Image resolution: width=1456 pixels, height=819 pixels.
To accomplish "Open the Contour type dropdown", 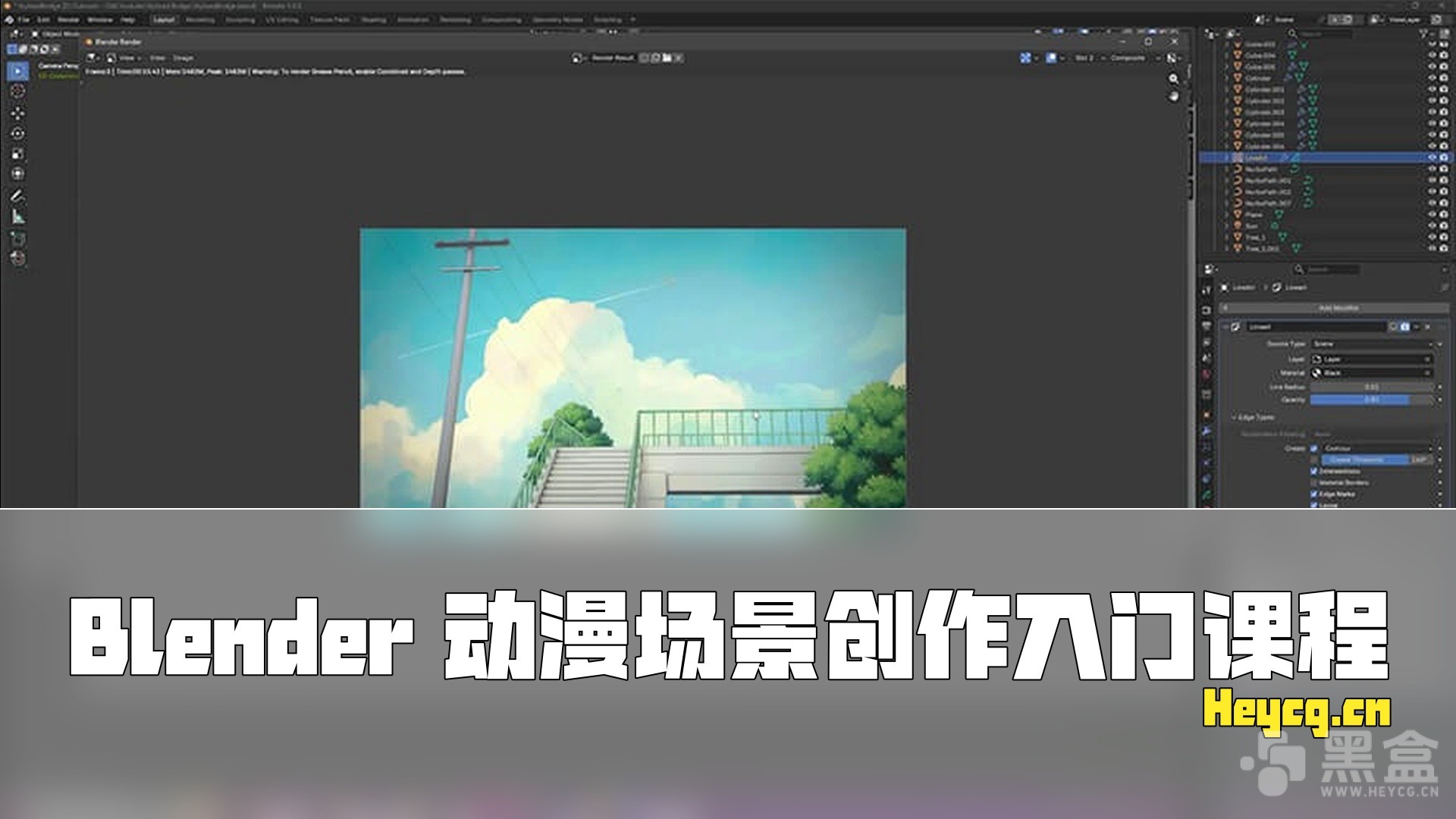I will (1378, 448).
